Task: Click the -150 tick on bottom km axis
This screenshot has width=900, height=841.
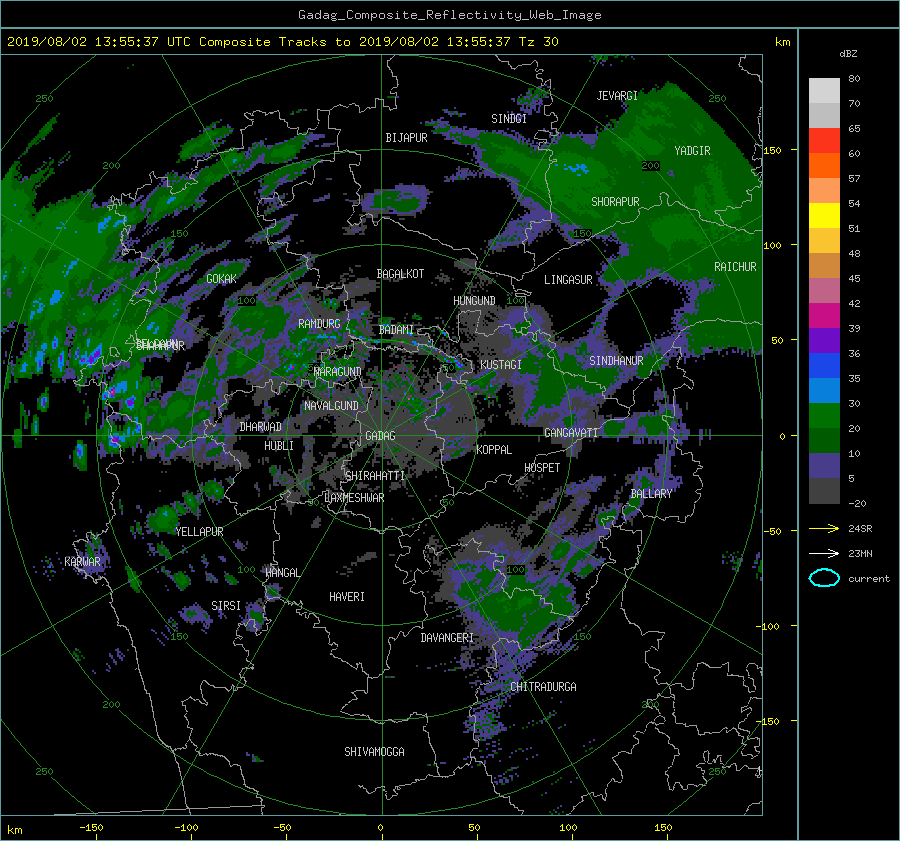Action: 91,828
